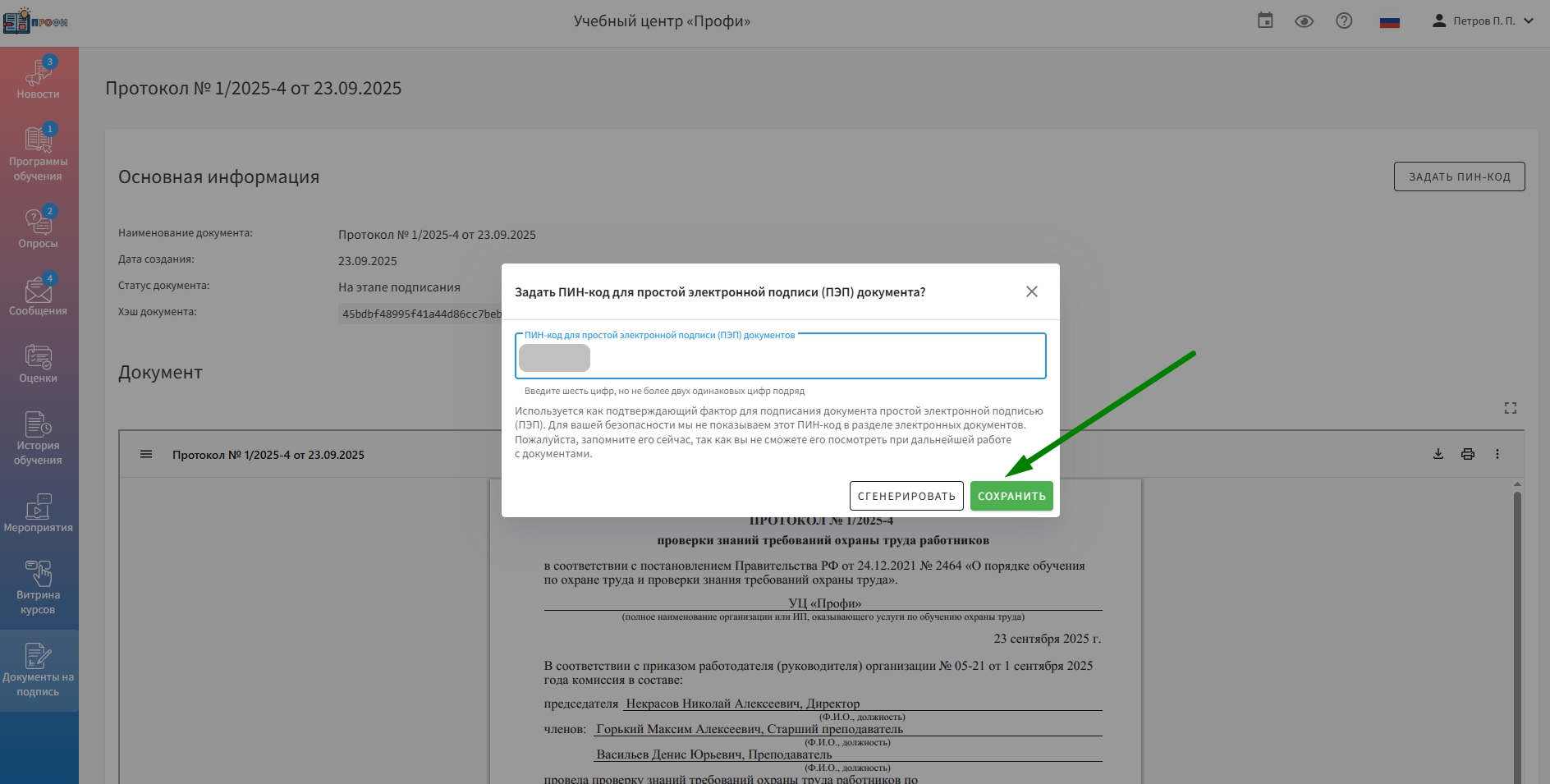This screenshot has width=1550, height=784.
Task: Download the protocol document
Action: (x=1438, y=454)
